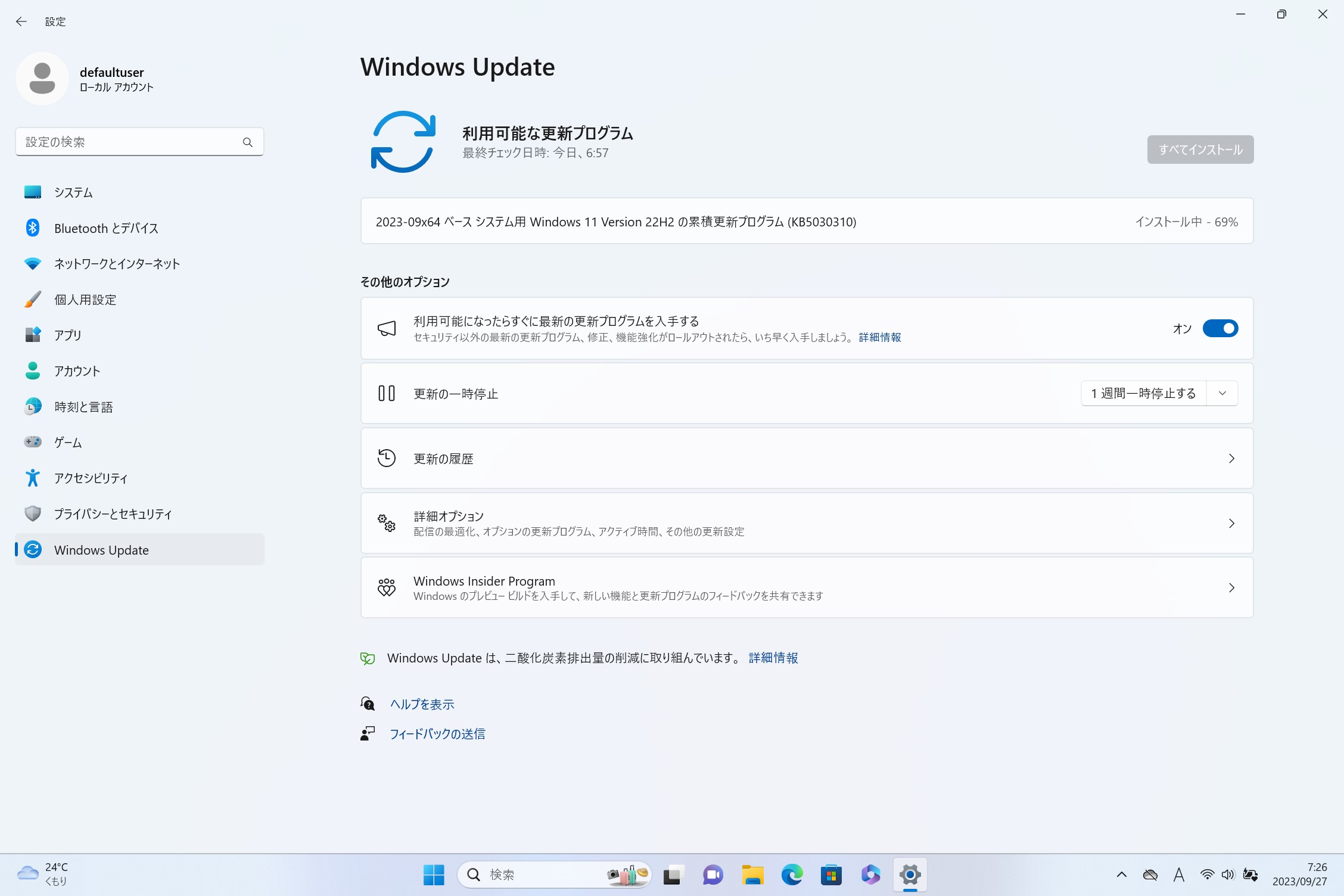
Task: Open the Windows Insider Program row
Action: tap(807, 588)
